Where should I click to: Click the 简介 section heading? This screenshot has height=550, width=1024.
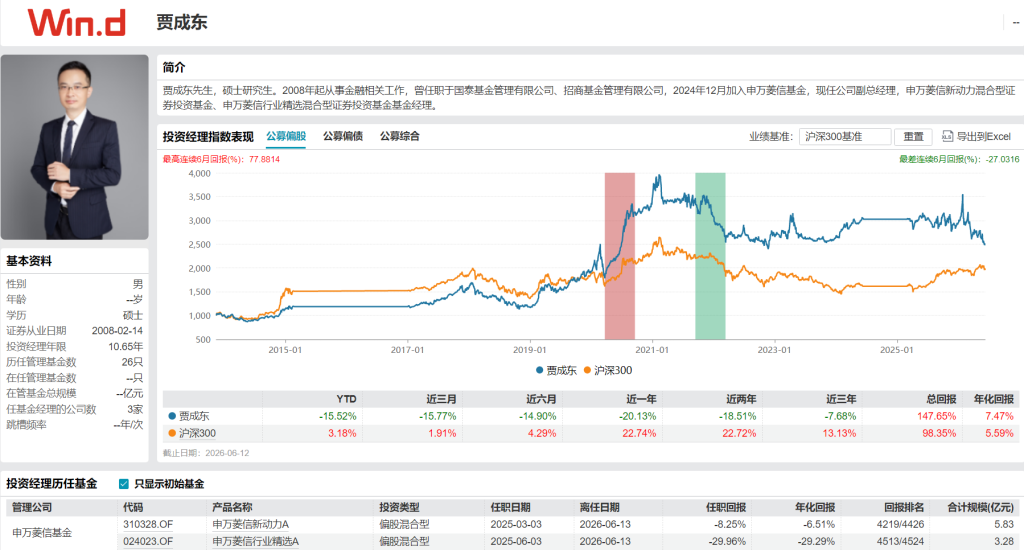click(174, 67)
